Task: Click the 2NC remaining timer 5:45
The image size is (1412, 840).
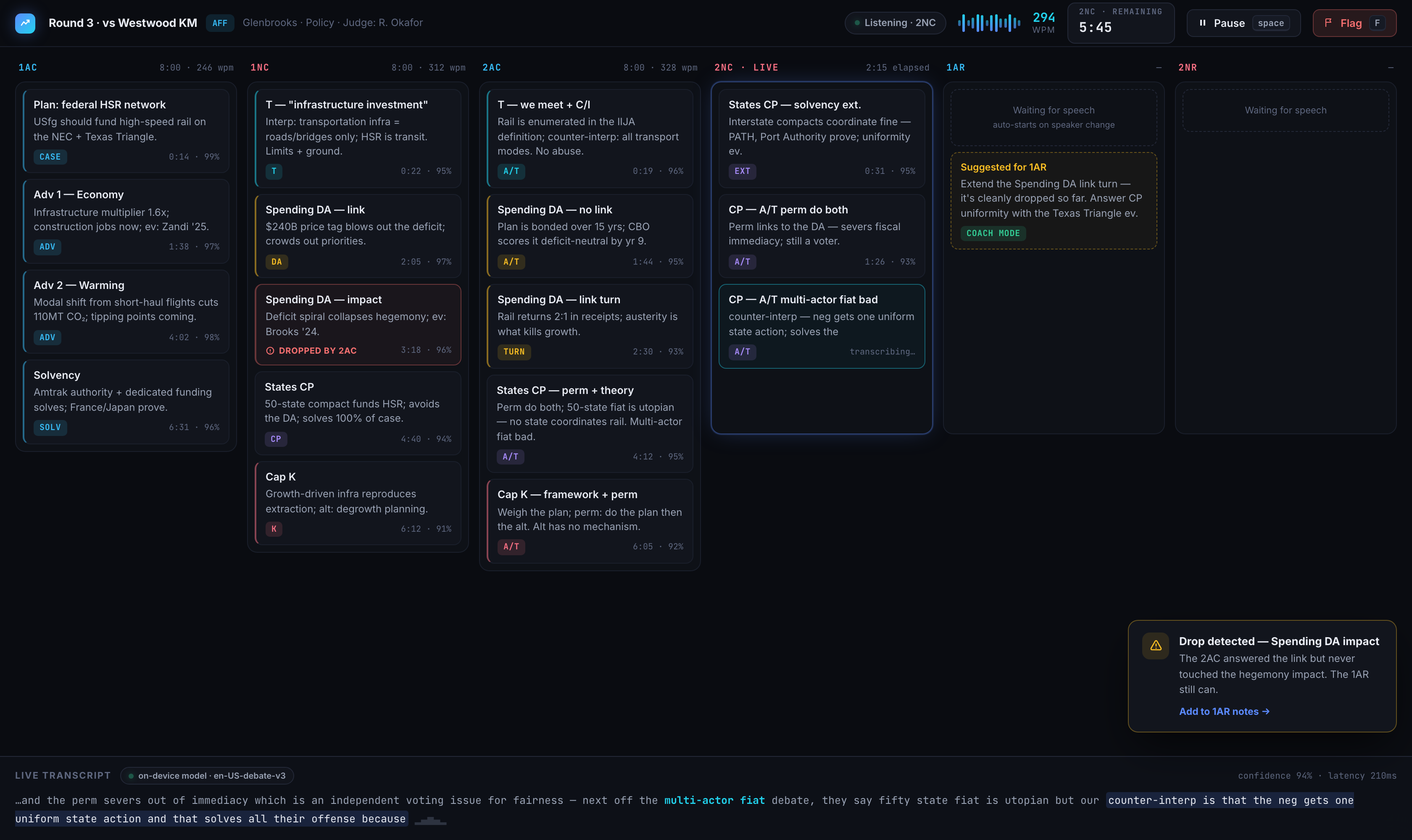Action: pos(1120,23)
